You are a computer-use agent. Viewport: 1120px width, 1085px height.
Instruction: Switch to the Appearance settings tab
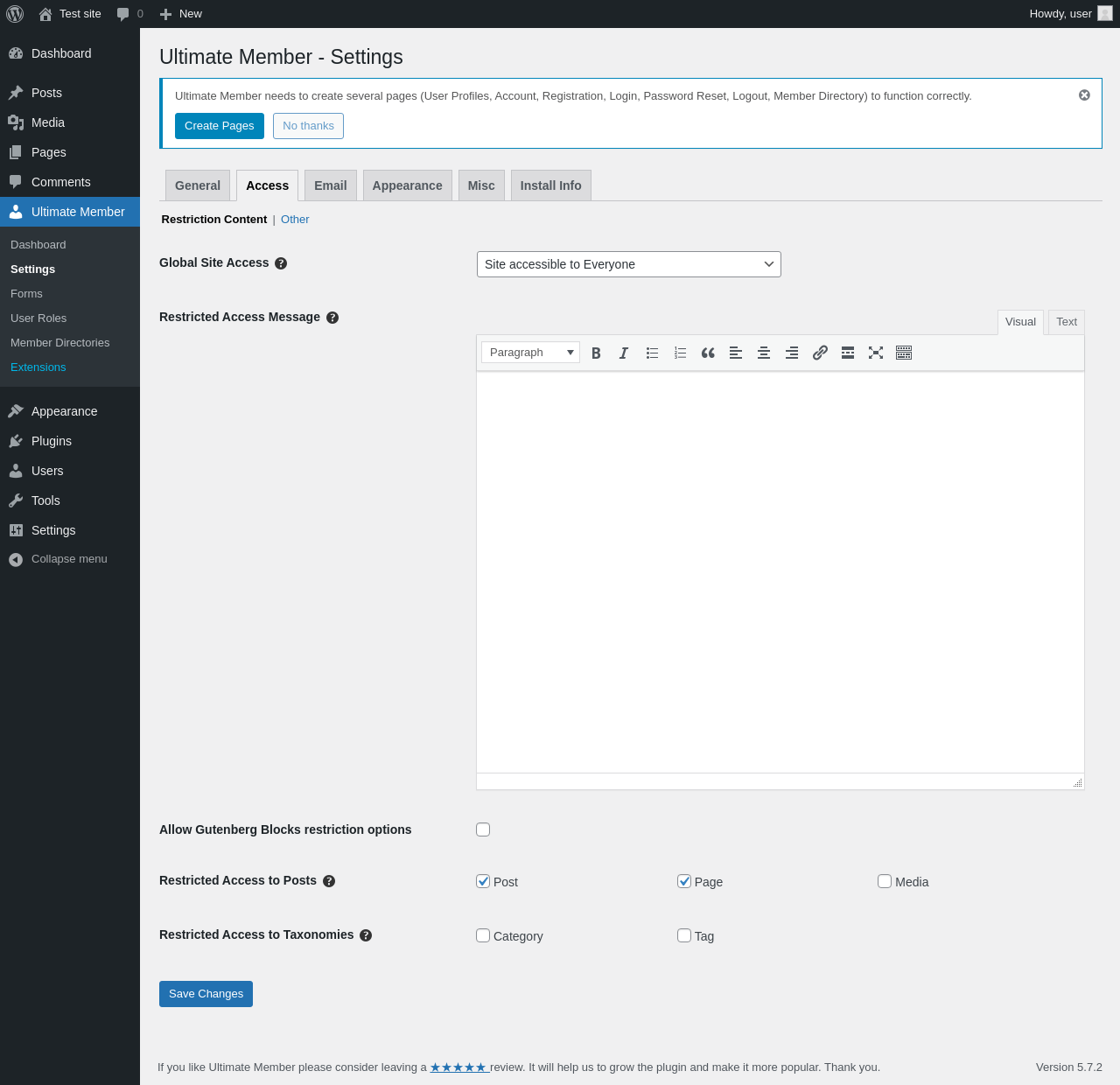(408, 185)
